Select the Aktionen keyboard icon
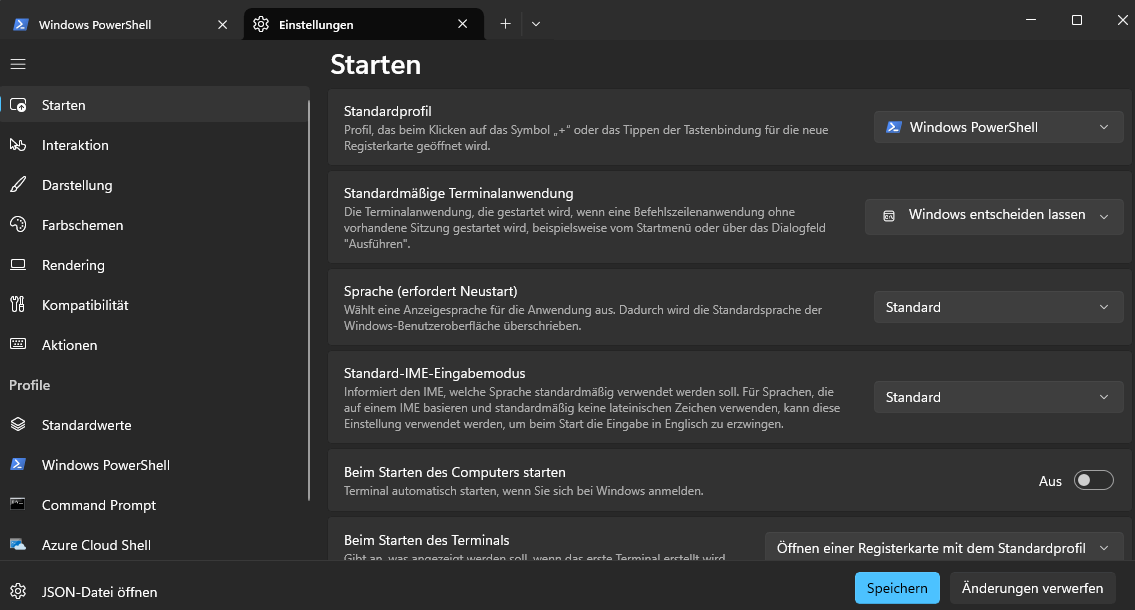Image resolution: width=1135 pixels, height=610 pixels. pos(18,345)
